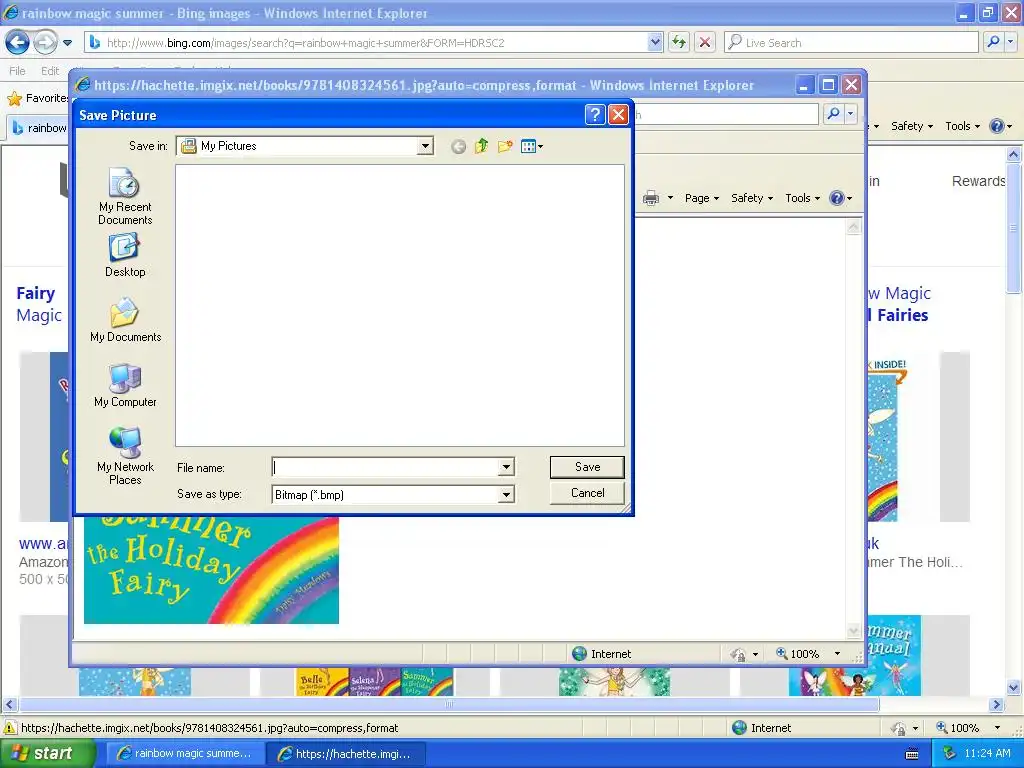Switch to https://hachette.imgi taskbar item

(346, 754)
